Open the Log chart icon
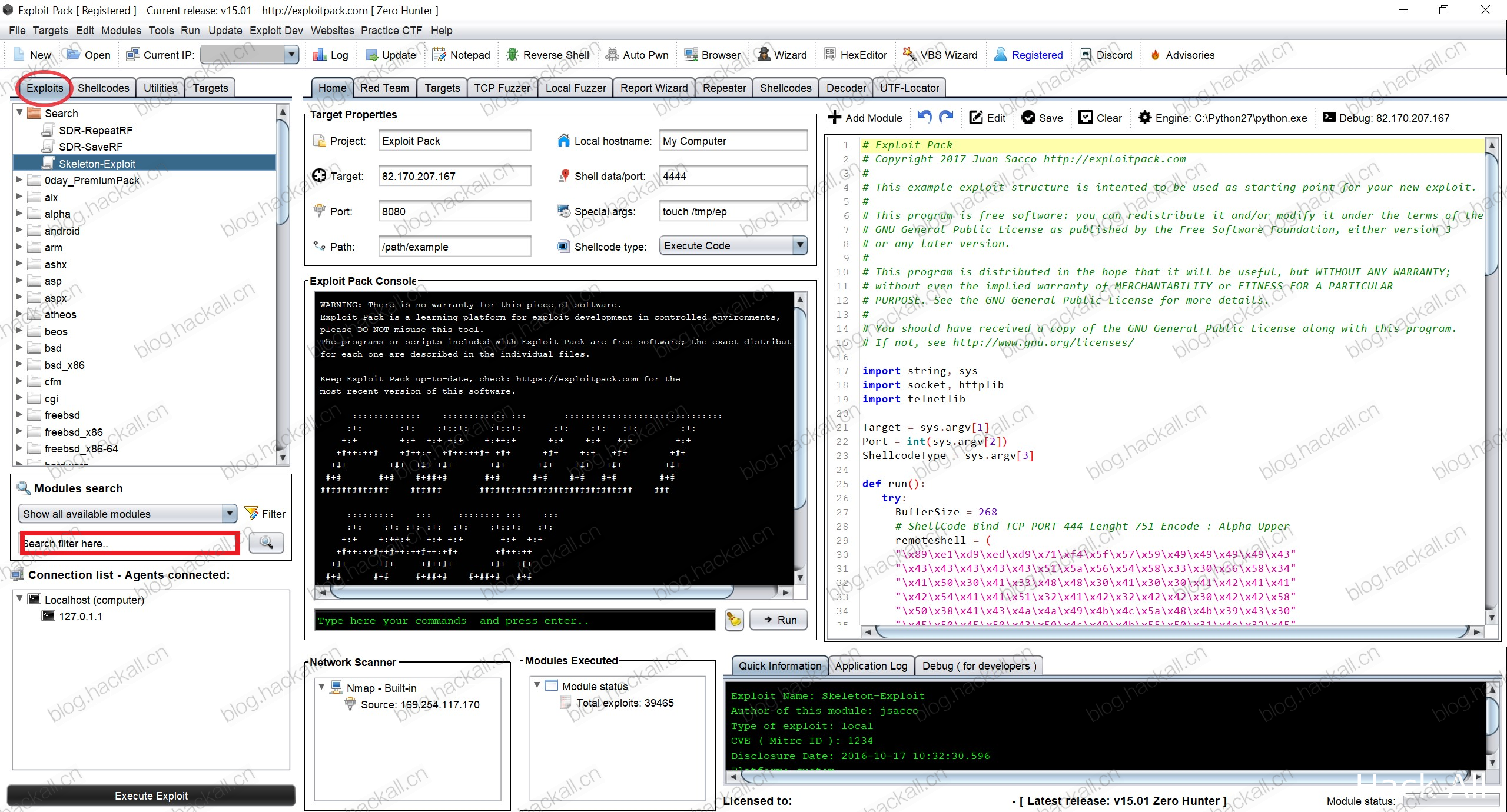 [320, 55]
